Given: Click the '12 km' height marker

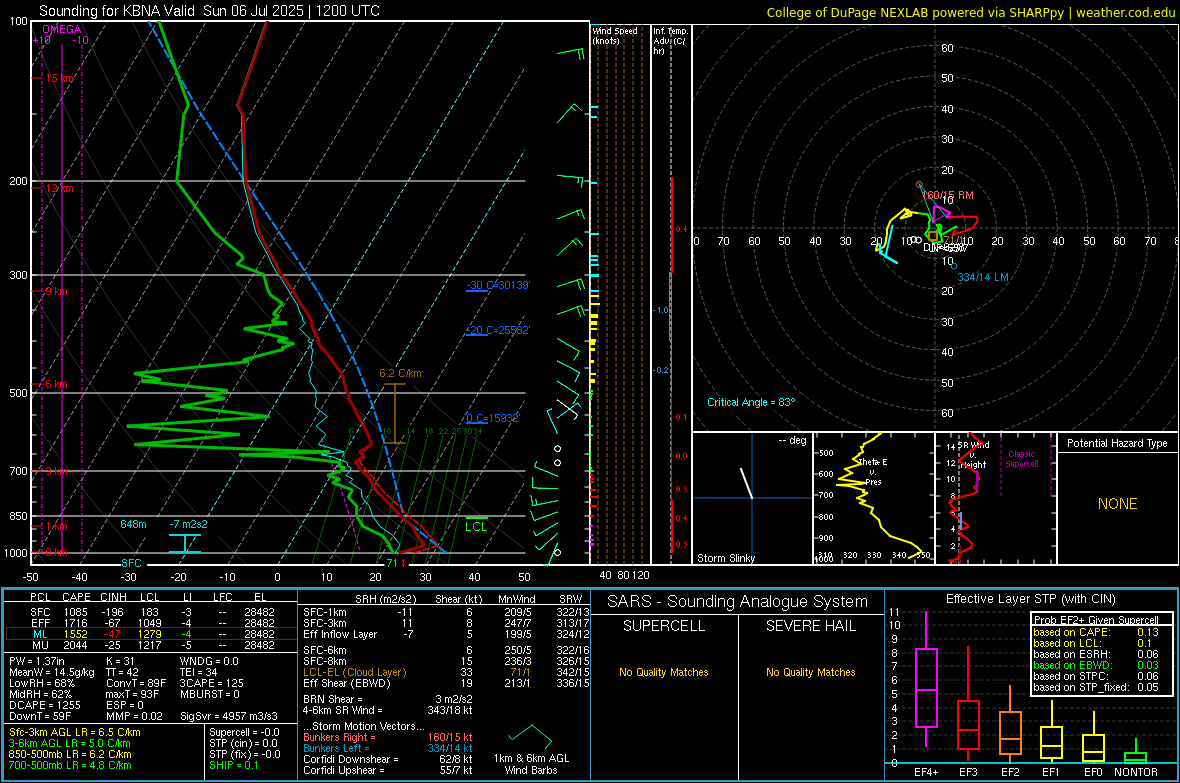Looking at the screenshot, I should tap(60, 188).
